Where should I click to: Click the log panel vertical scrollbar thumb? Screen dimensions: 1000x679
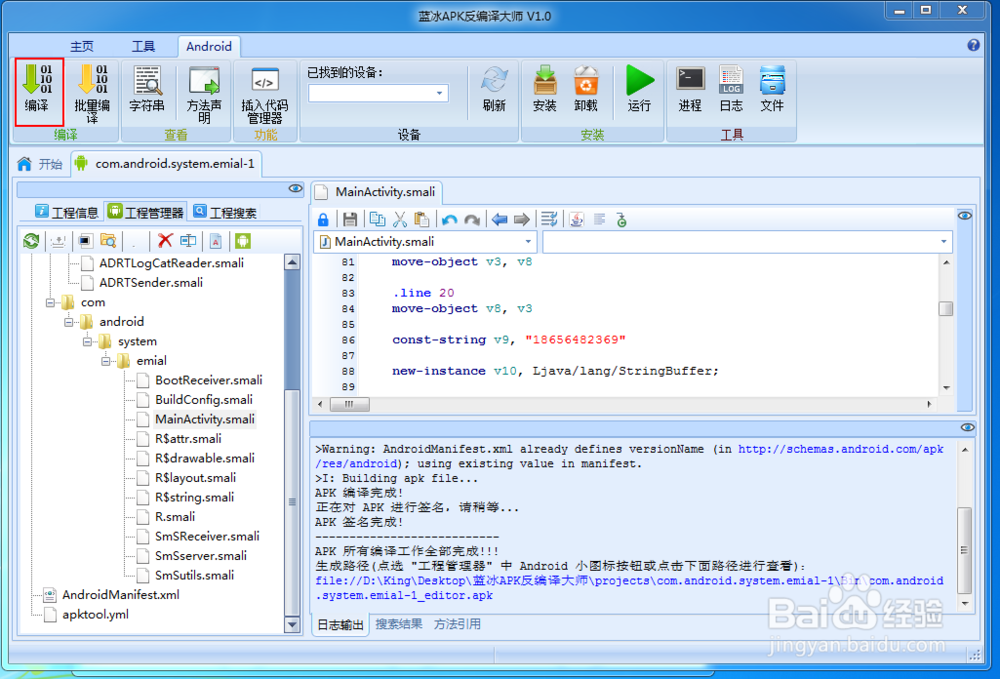tap(965, 550)
